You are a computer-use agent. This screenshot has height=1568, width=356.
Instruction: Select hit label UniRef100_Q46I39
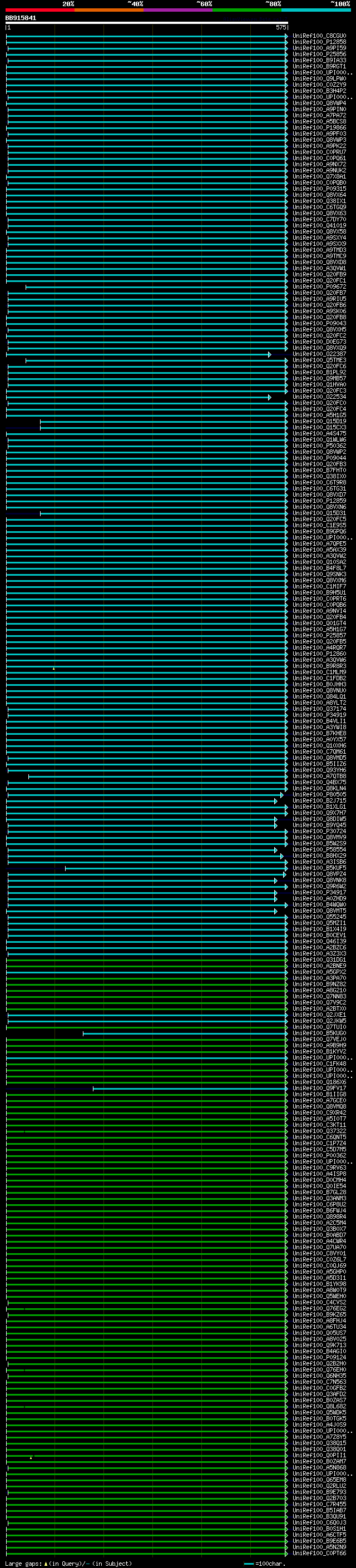(319, 941)
